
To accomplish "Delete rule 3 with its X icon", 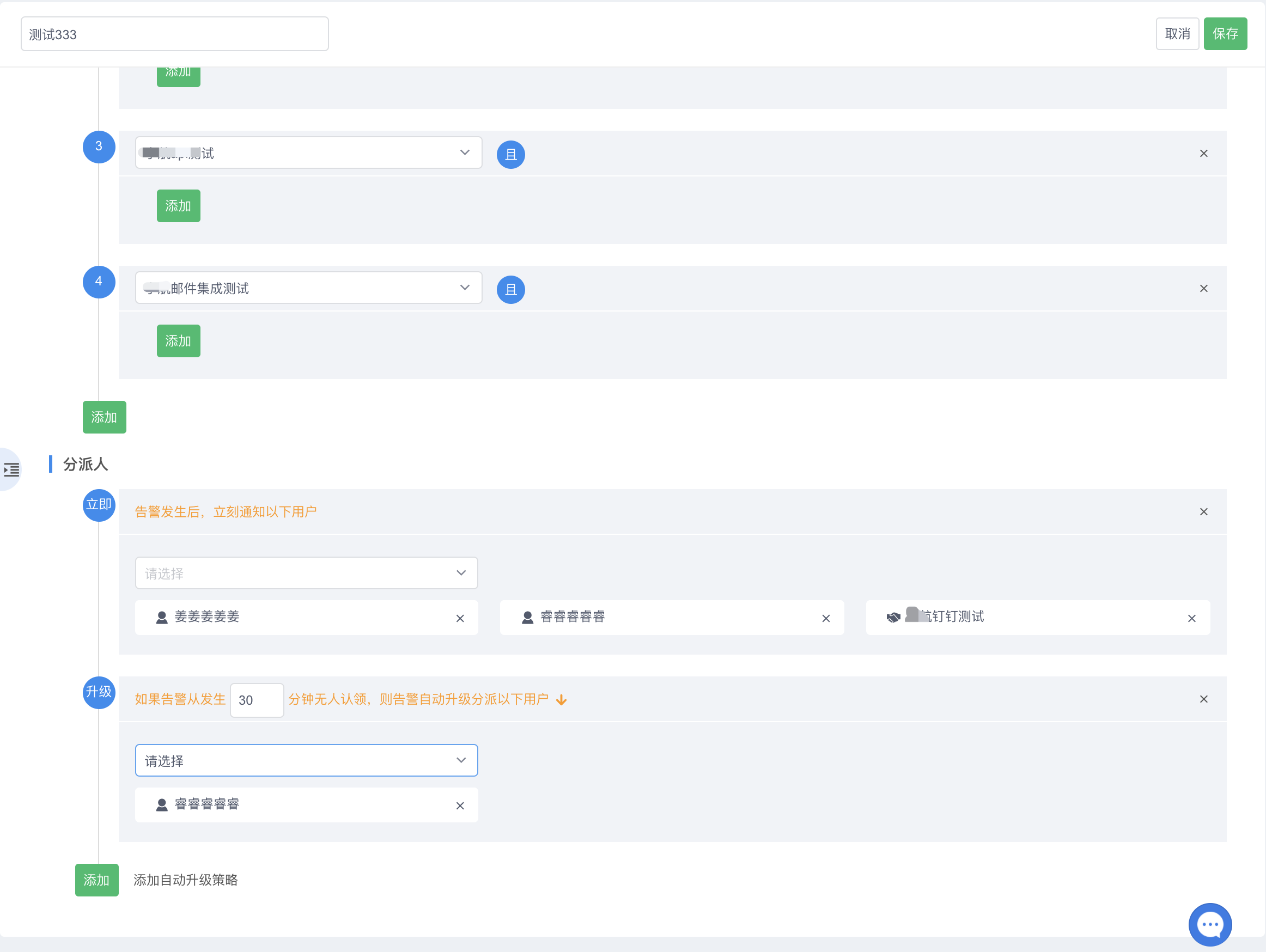I will pyautogui.click(x=1203, y=154).
